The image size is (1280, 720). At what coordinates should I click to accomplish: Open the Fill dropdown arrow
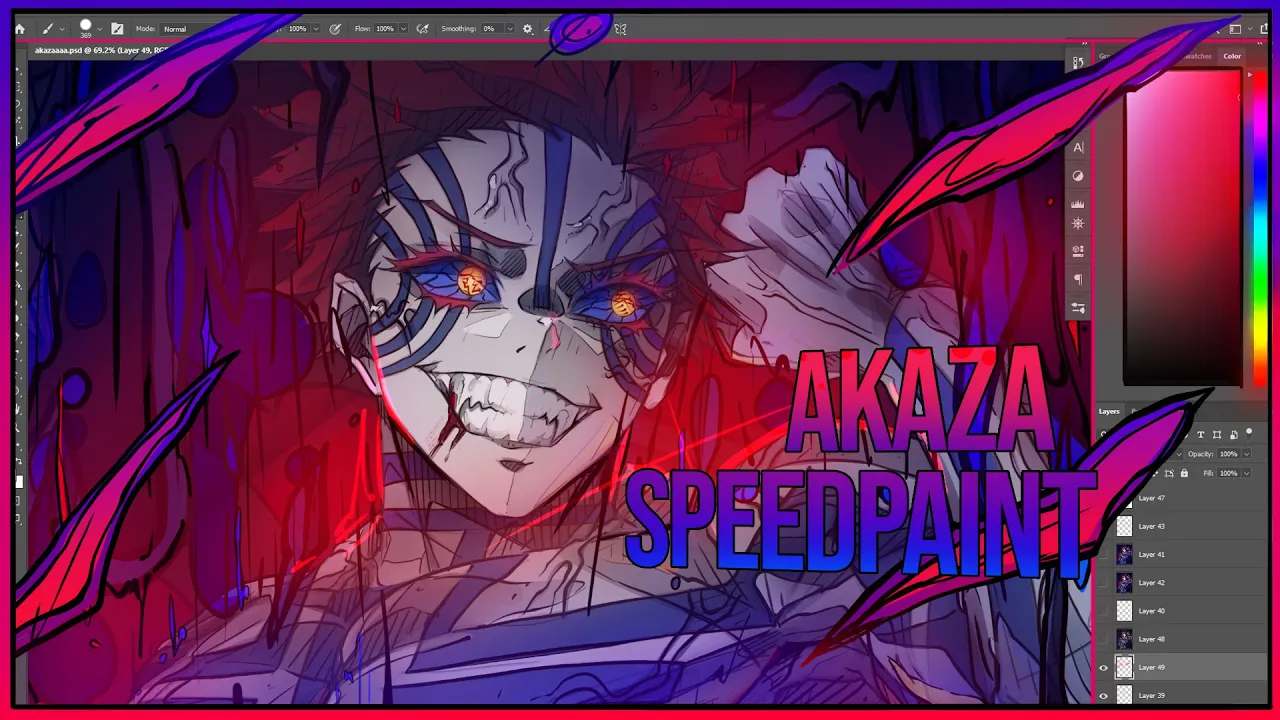coord(1246,473)
